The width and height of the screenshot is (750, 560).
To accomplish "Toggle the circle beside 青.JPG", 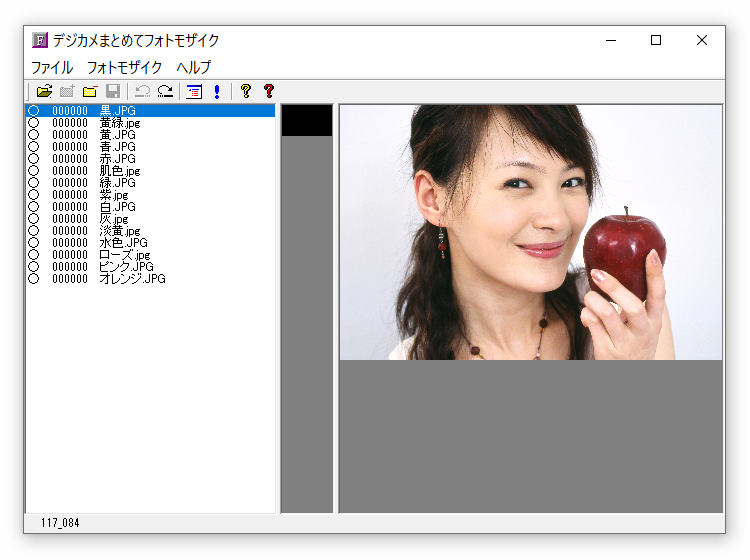I will pos(33,146).
